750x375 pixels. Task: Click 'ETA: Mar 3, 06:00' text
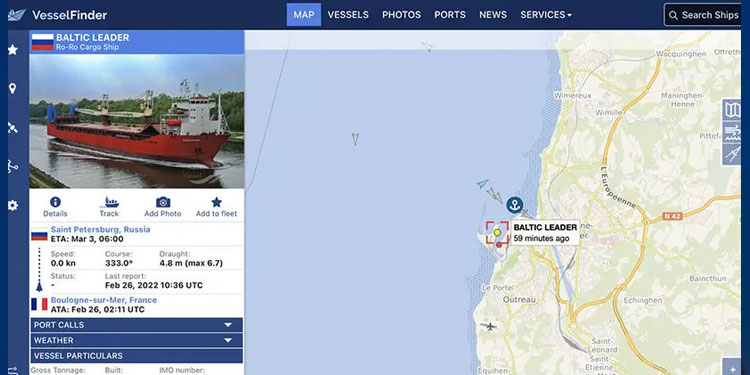click(x=87, y=239)
